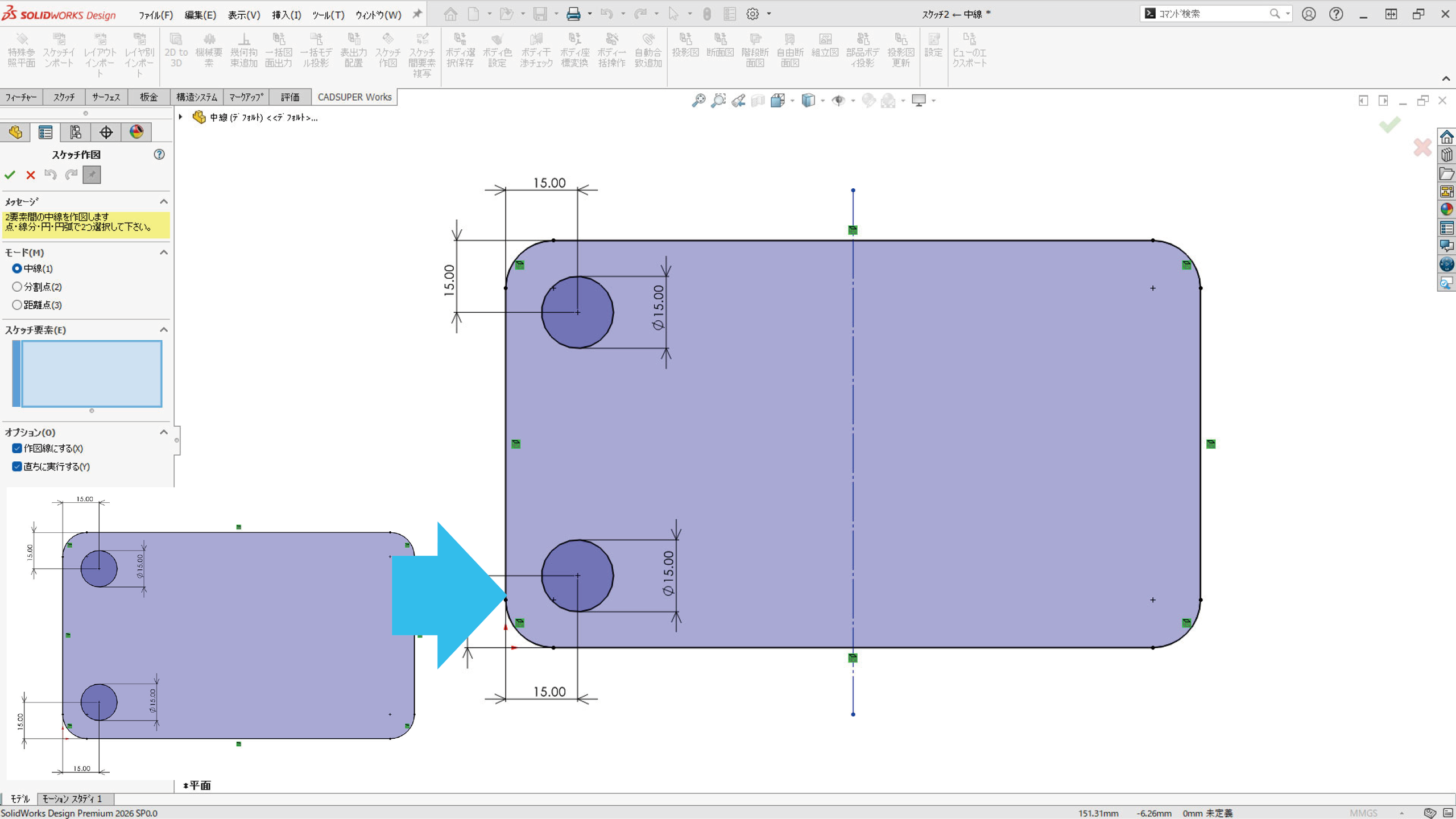Click the help icon in Sketch panel

[x=159, y=154]
